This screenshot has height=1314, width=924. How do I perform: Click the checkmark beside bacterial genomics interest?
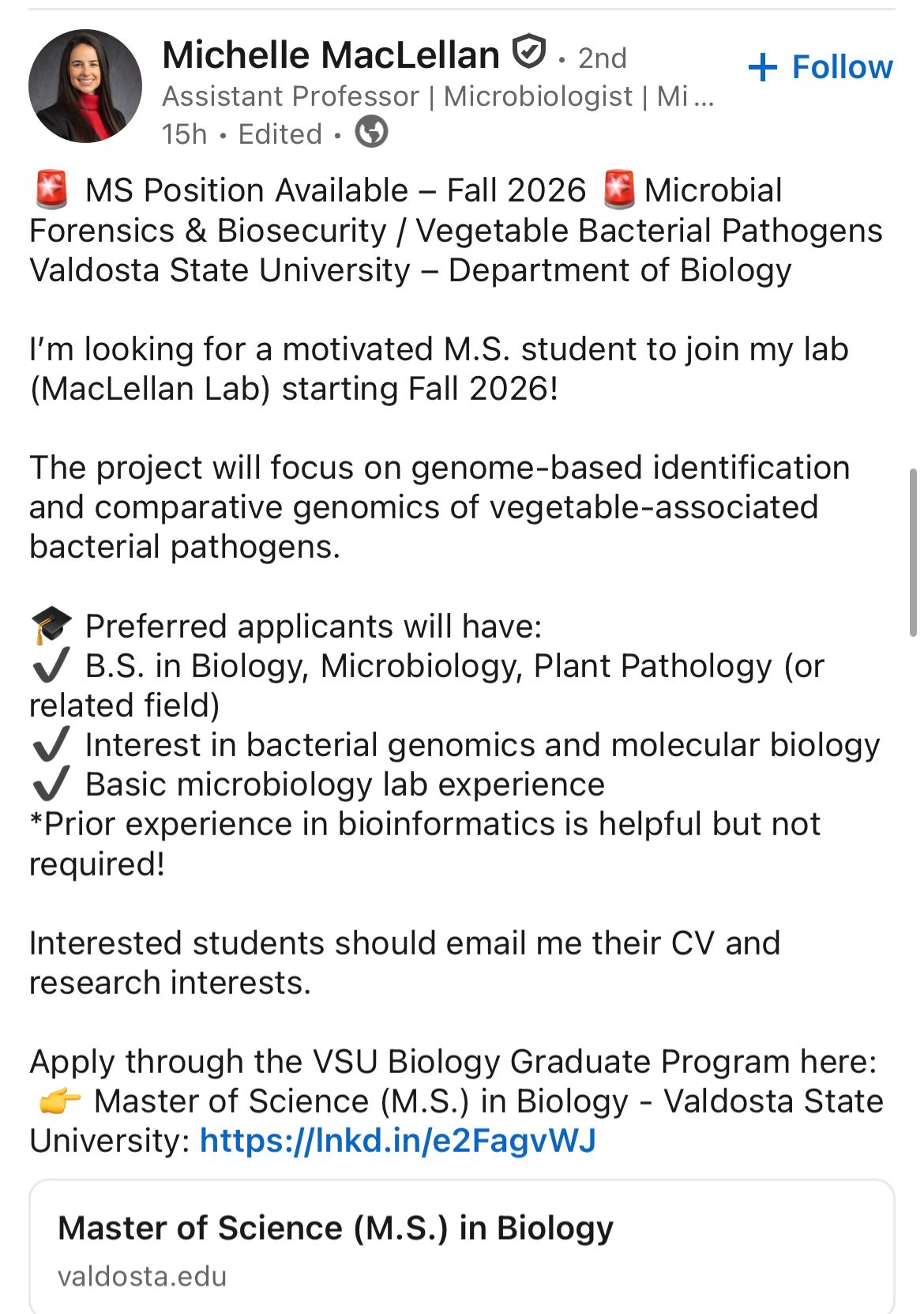pyautogui.click(x=51, y=744)
